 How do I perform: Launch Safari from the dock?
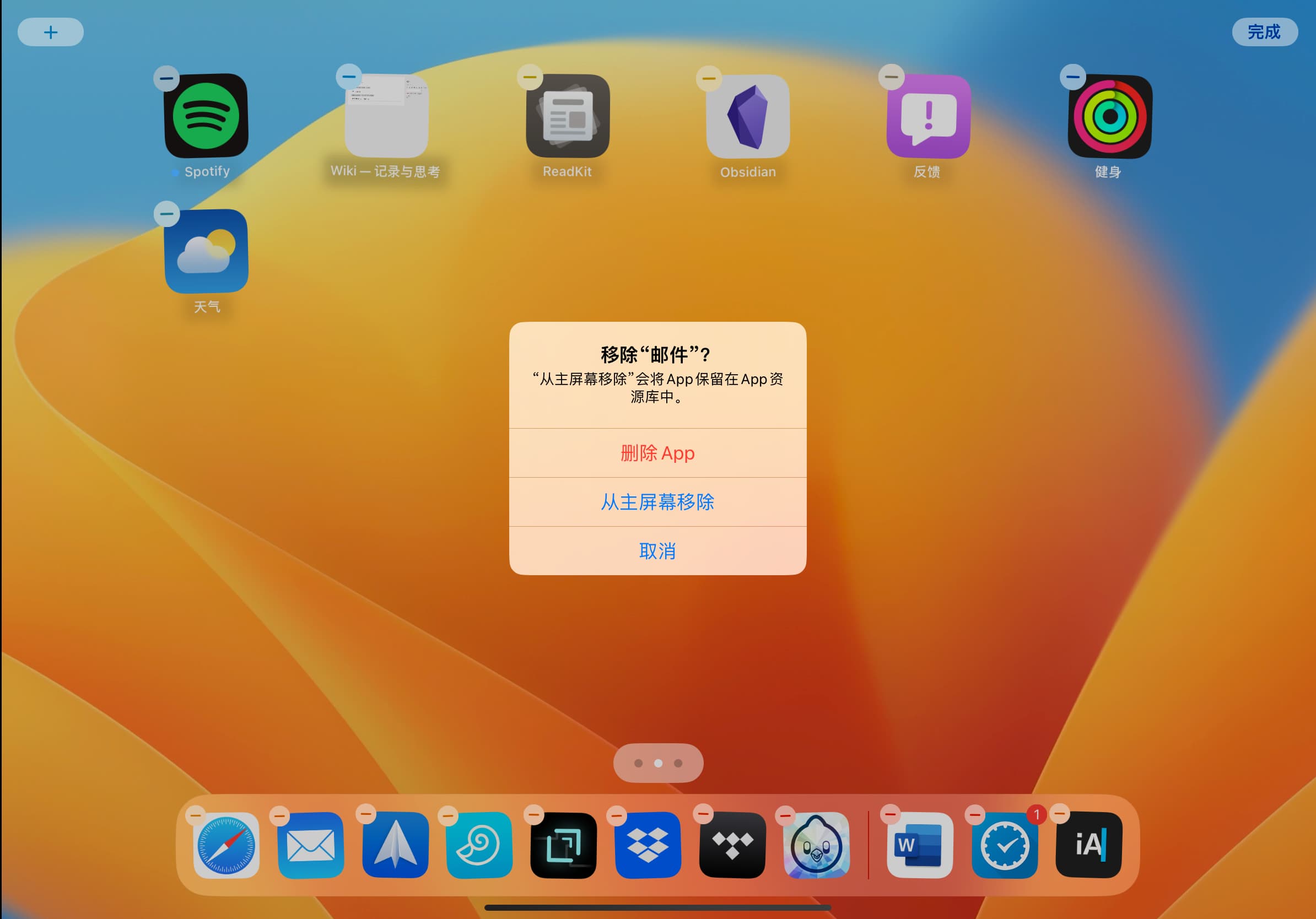tap(226, 845)
